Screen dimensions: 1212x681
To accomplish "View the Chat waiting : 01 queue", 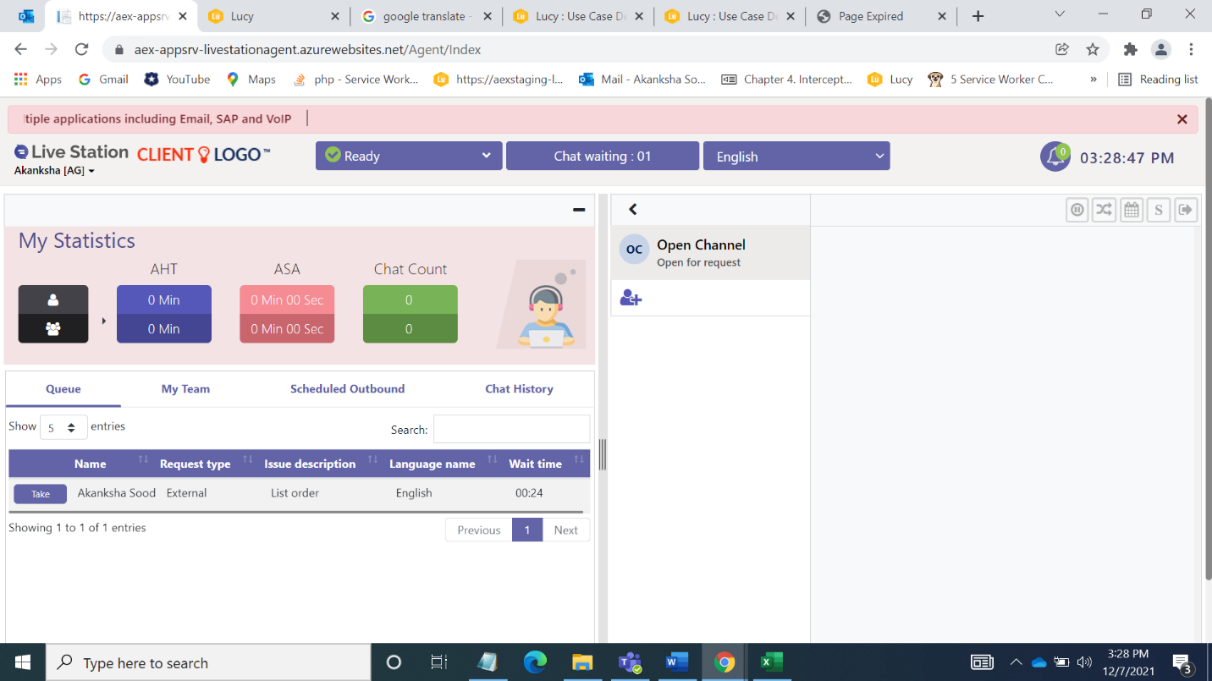I will coord(602,155).
